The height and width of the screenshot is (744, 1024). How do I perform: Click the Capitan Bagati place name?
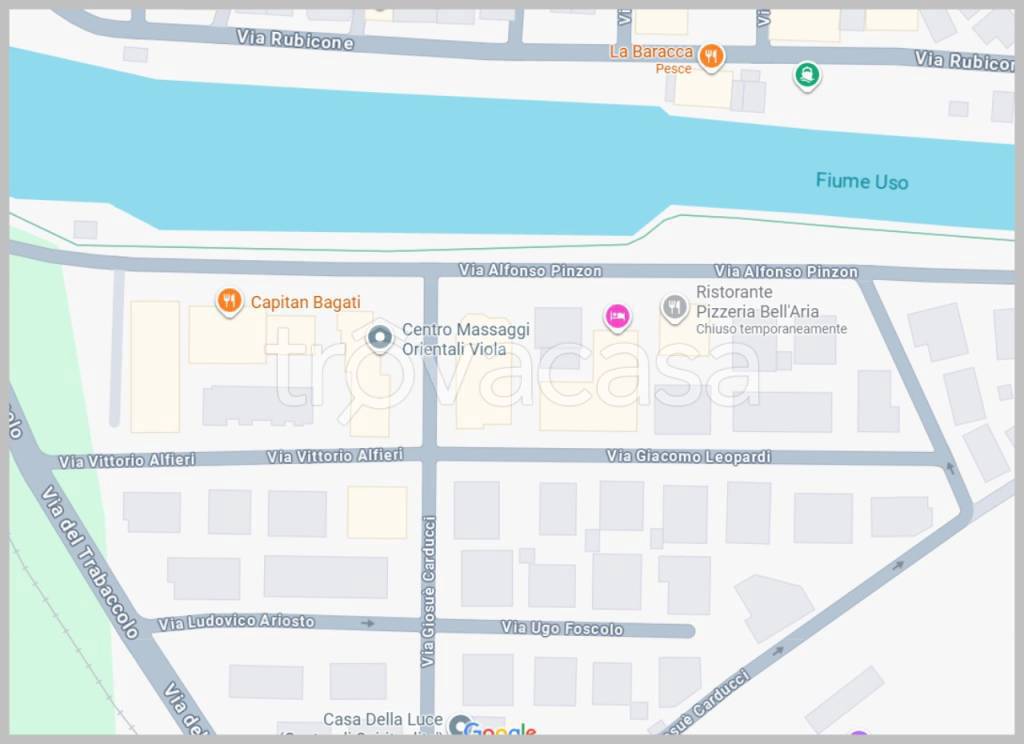point(305,302)
